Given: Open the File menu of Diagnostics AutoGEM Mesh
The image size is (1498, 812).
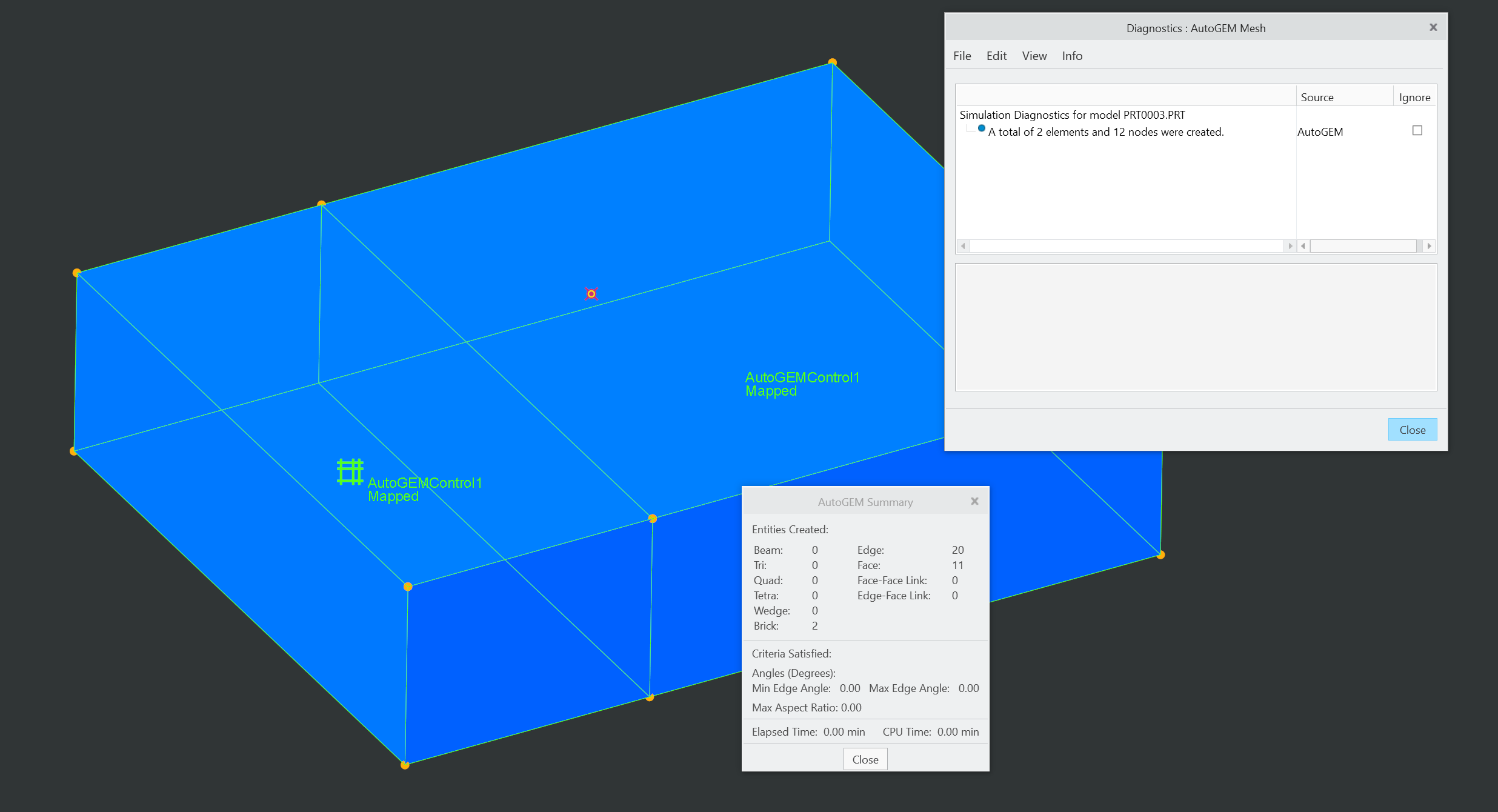Looking at the screenshot, I should (x=962, y=56).
